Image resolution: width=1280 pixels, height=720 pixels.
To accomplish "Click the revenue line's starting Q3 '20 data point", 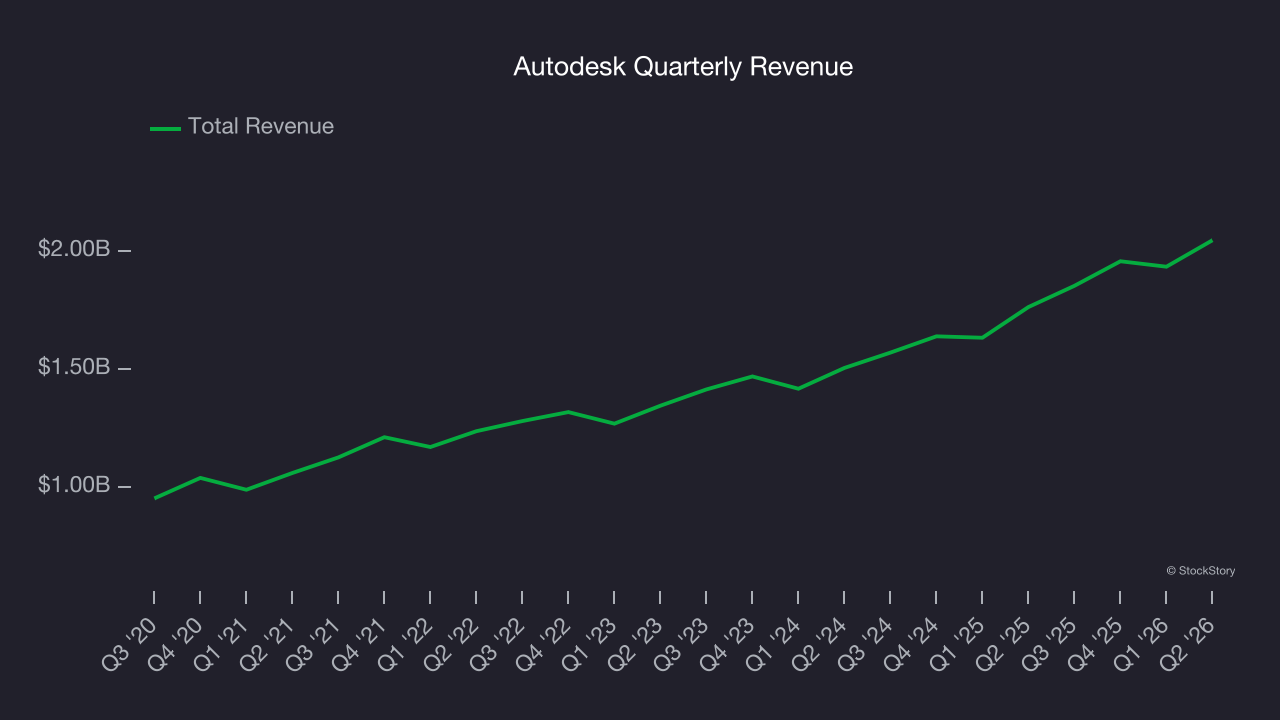I will click(155, 497).
